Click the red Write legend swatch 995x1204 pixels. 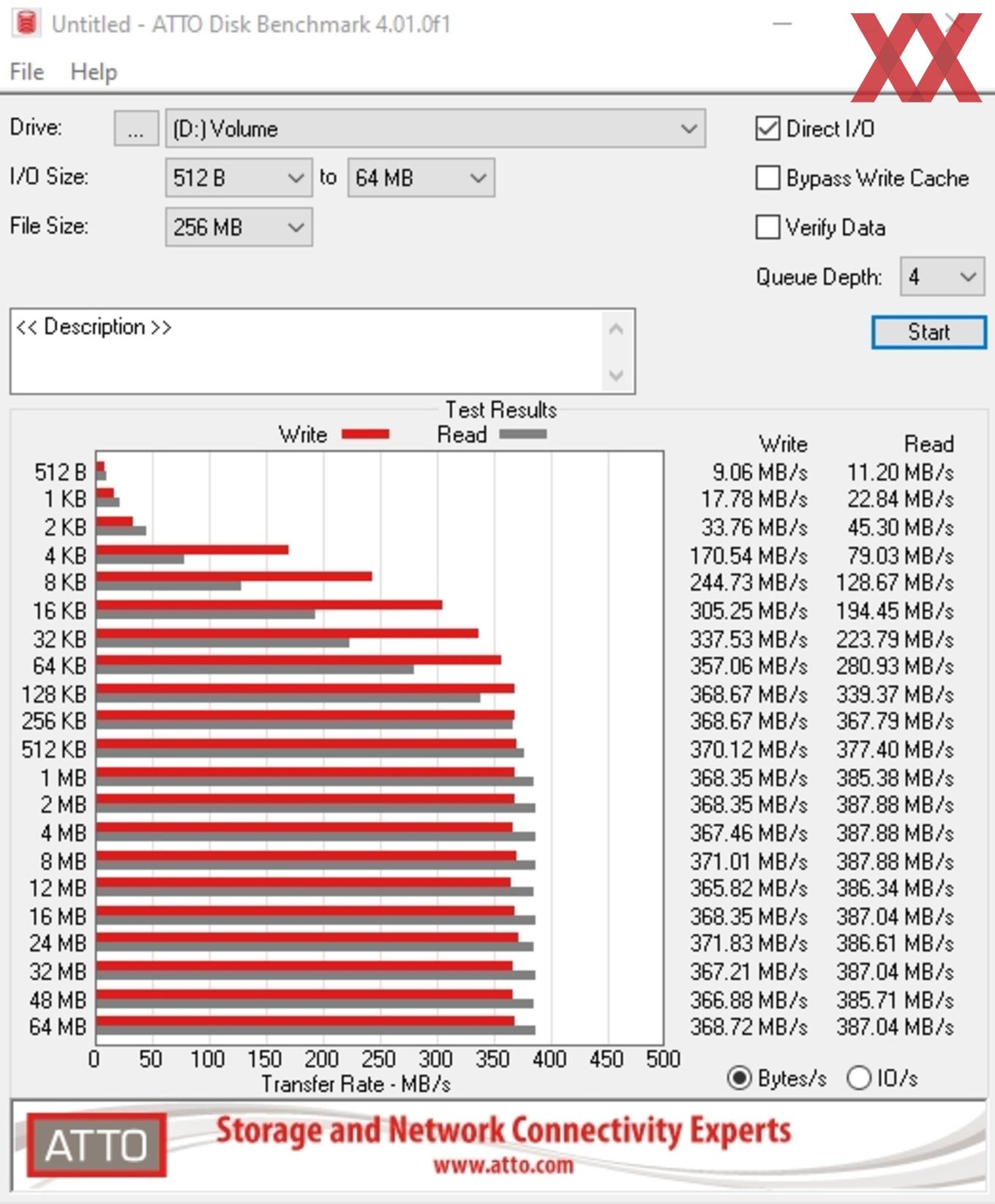coord(366,434)
